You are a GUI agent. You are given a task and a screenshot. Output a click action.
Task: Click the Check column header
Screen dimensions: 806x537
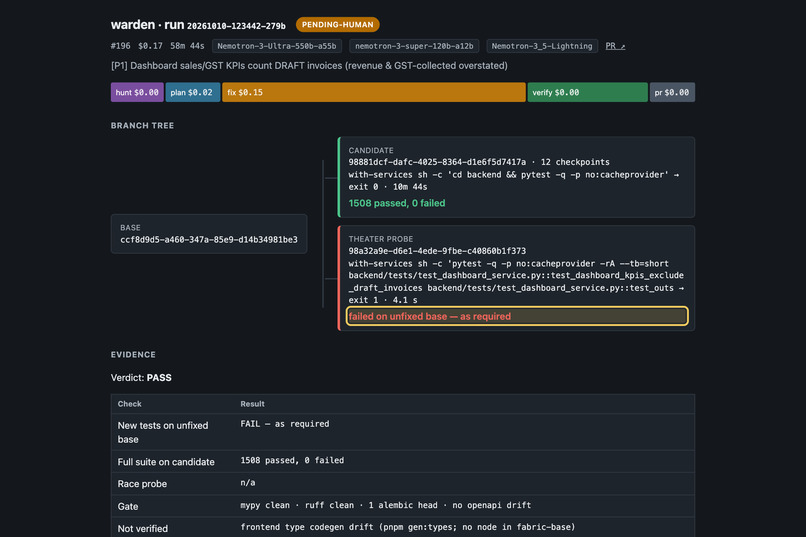coord(130,404)
